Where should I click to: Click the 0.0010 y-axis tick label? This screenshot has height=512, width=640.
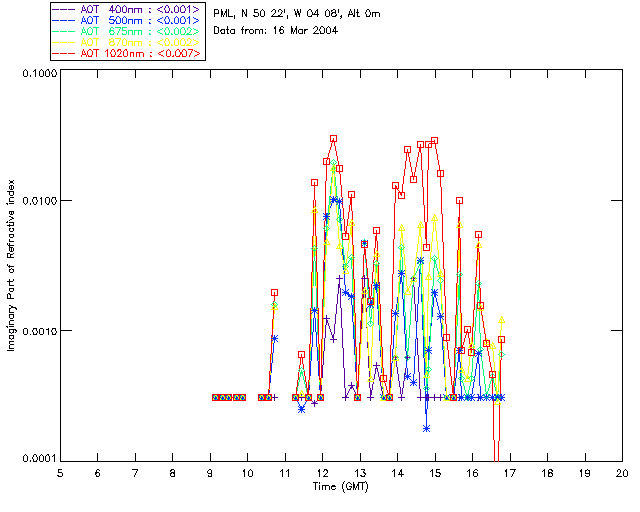(39, 331)
